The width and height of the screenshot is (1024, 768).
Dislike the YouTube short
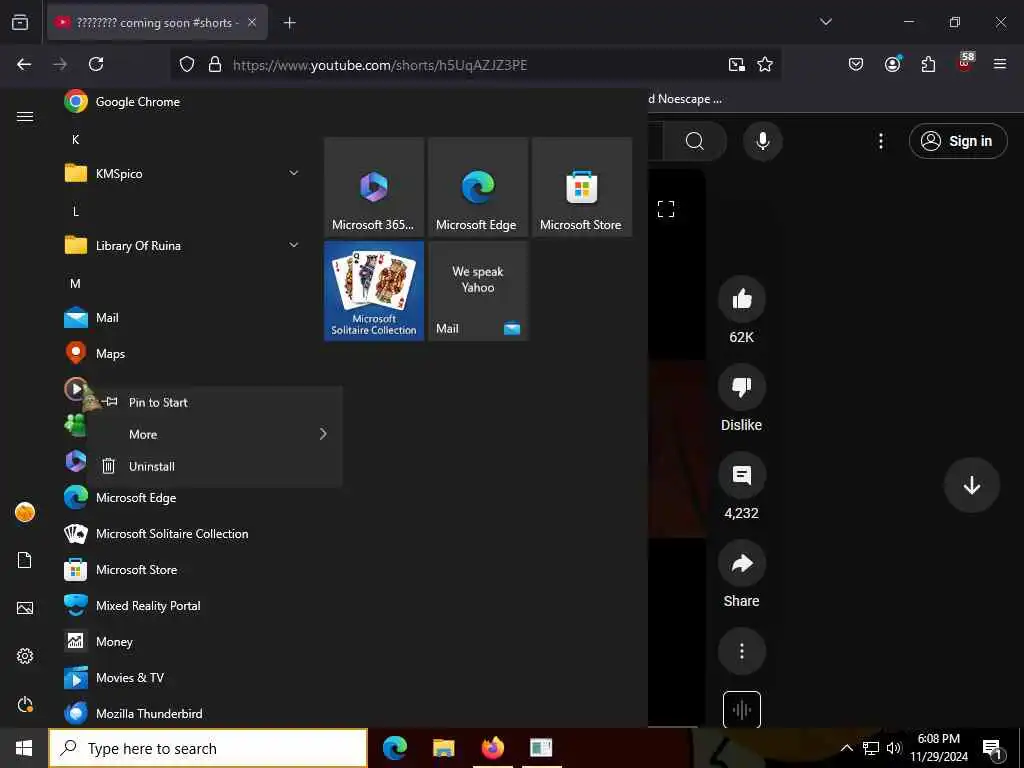pos(742,387)
